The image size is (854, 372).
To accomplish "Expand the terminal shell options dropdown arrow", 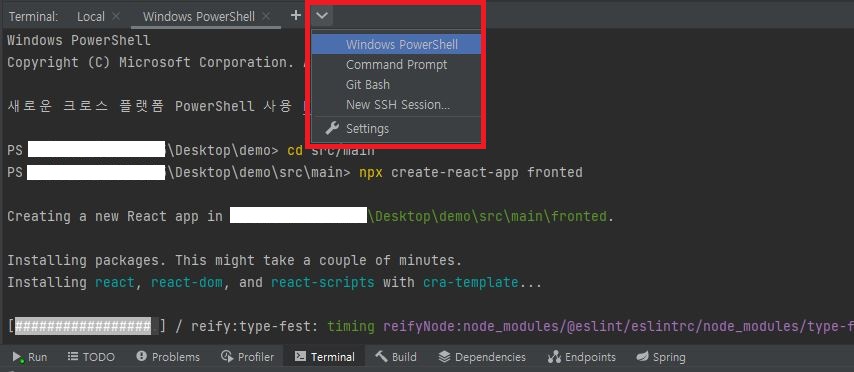I will pyautogui.click(x=322, y=16).
